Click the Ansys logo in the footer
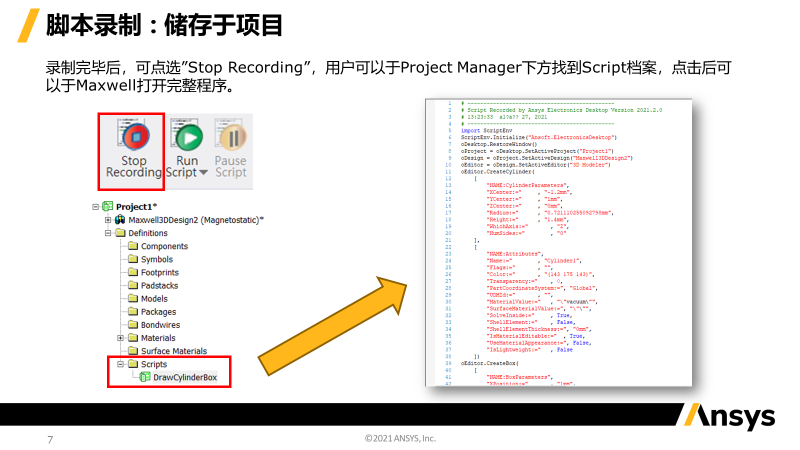The height and width of the screenshot is (450, 800). click(729, 416)
